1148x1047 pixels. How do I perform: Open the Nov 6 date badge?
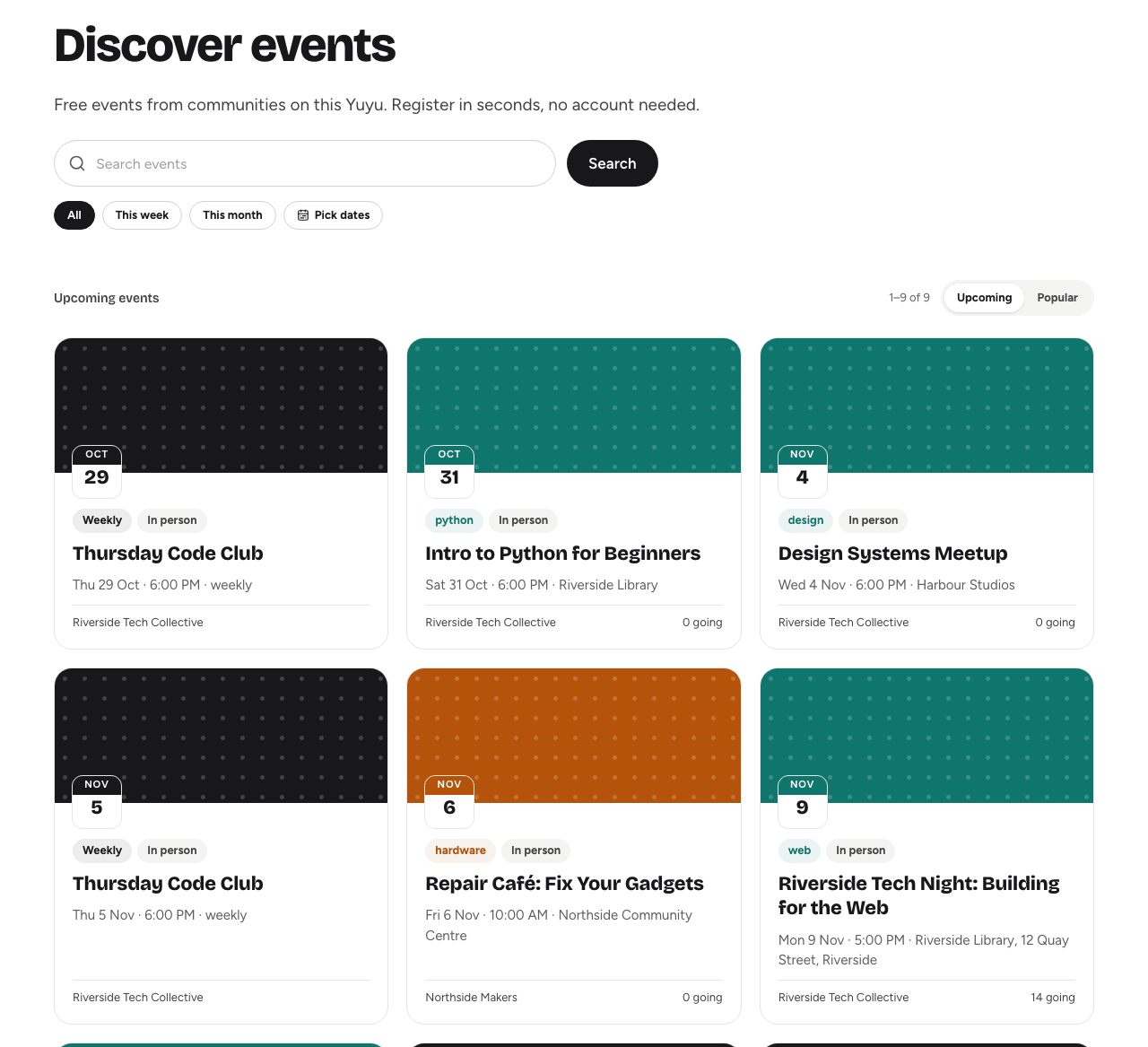click(x=449, y=801)
